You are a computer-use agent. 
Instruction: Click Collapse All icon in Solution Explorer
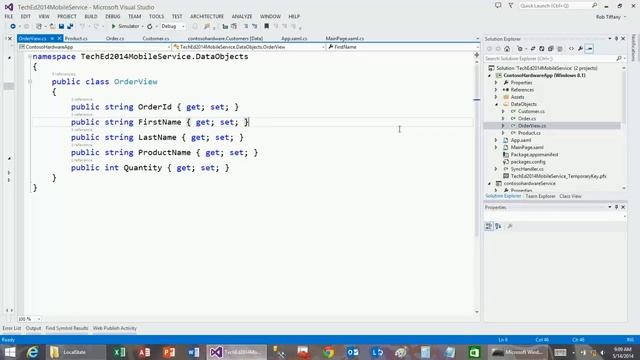[x=551, y=49]
